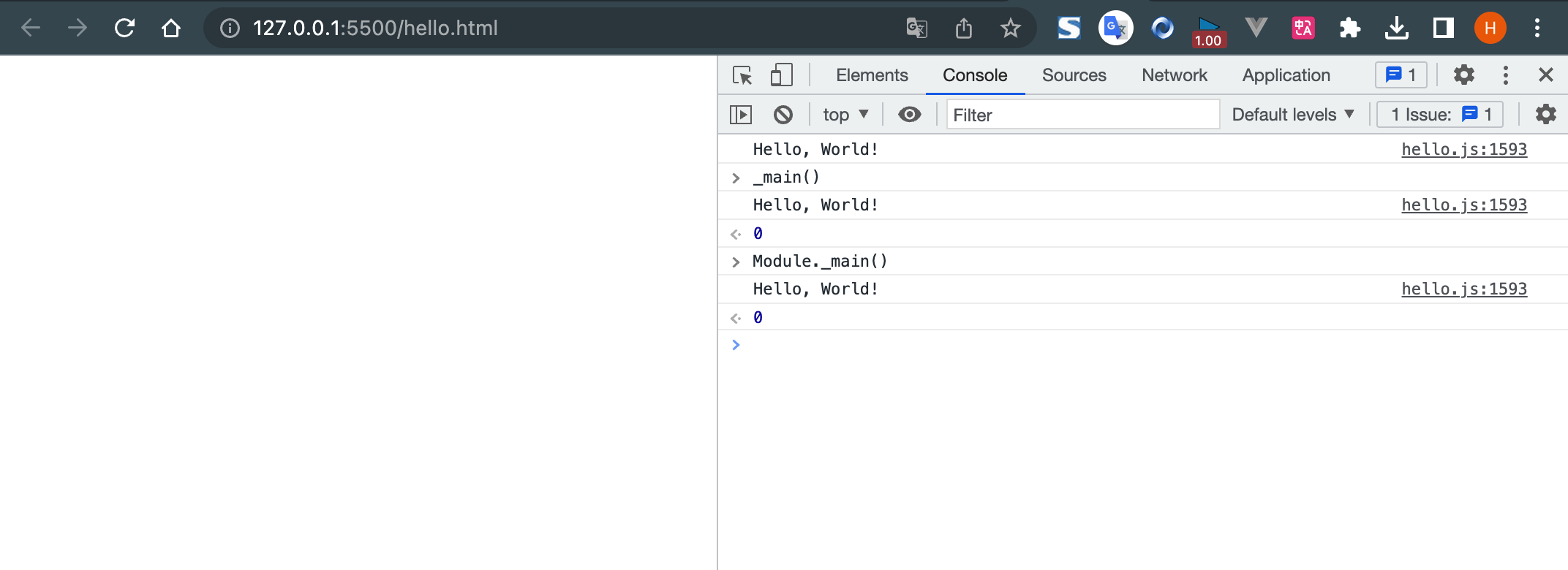
Task: Open the Downloads icon in the toolbar
Action: [1396, 28]
